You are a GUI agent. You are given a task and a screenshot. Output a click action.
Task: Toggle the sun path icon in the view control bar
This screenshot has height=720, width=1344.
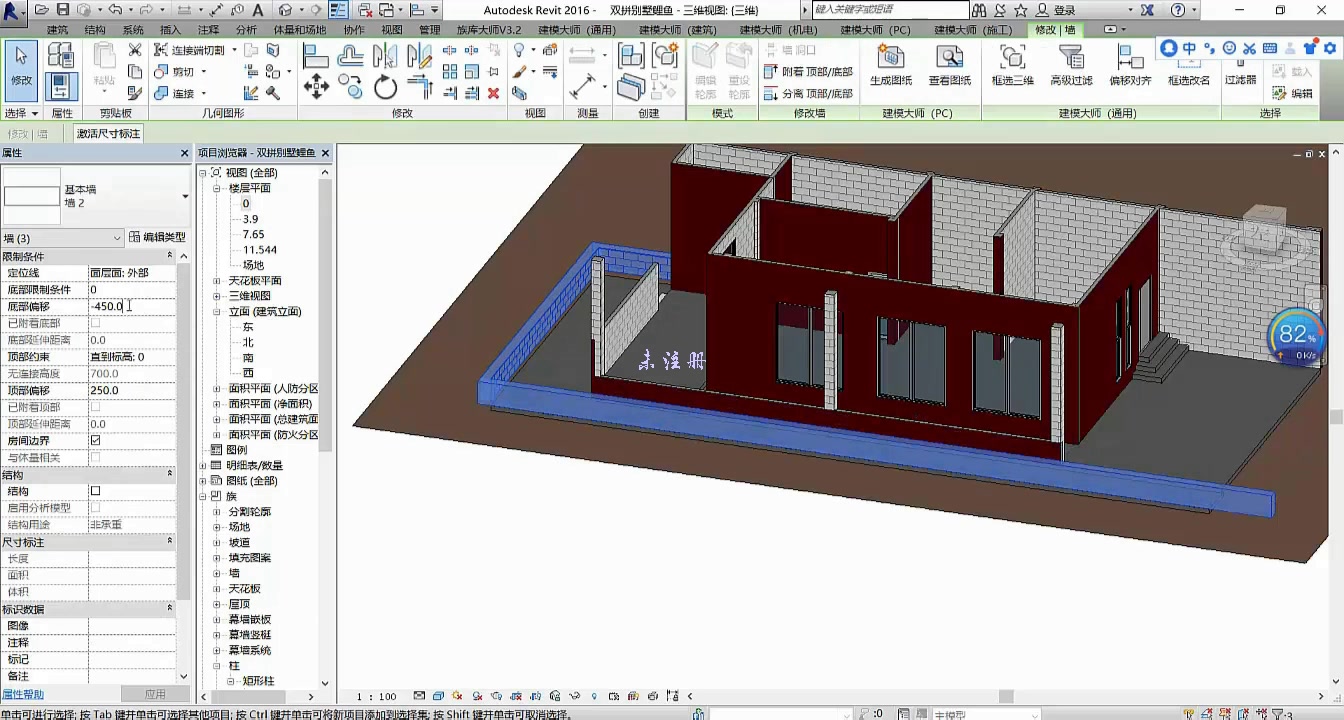point(458,696)
